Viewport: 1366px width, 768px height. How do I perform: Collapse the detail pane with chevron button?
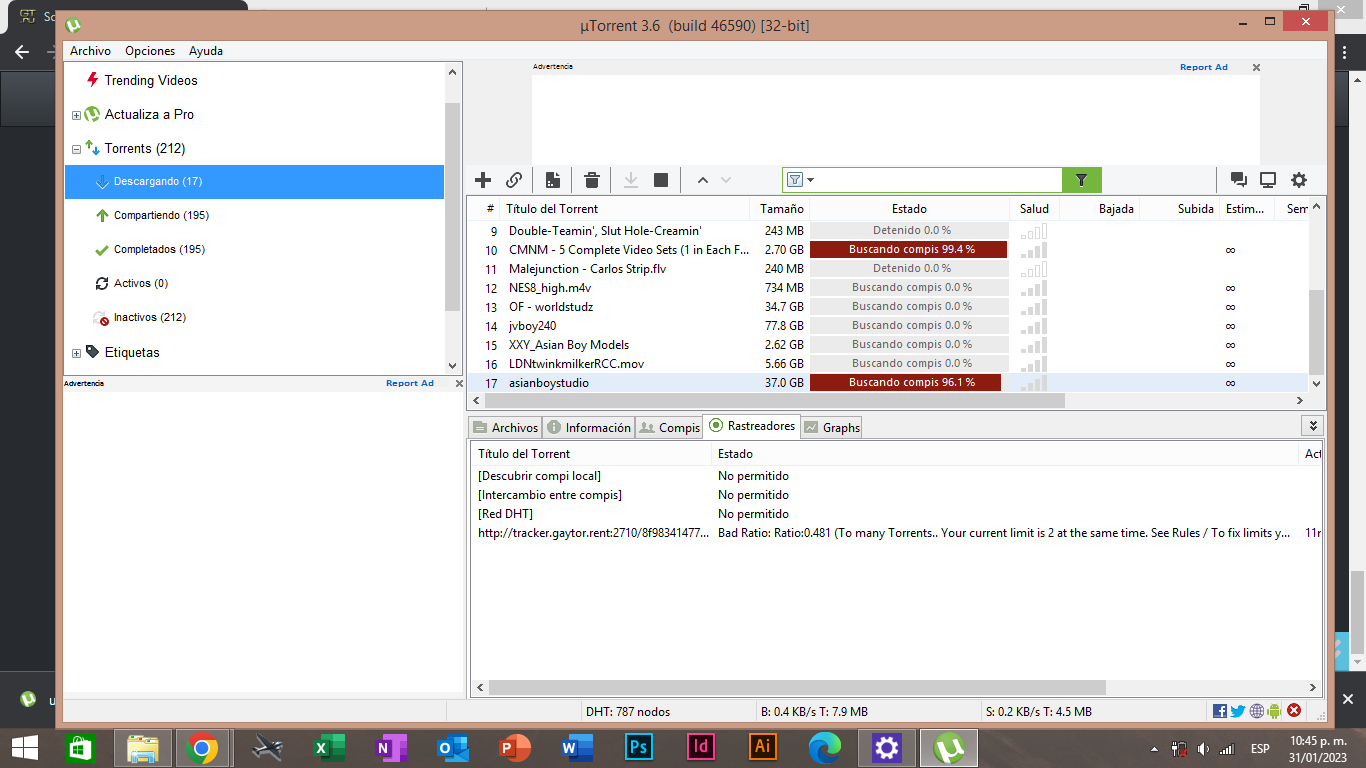tap(1312, 426)
